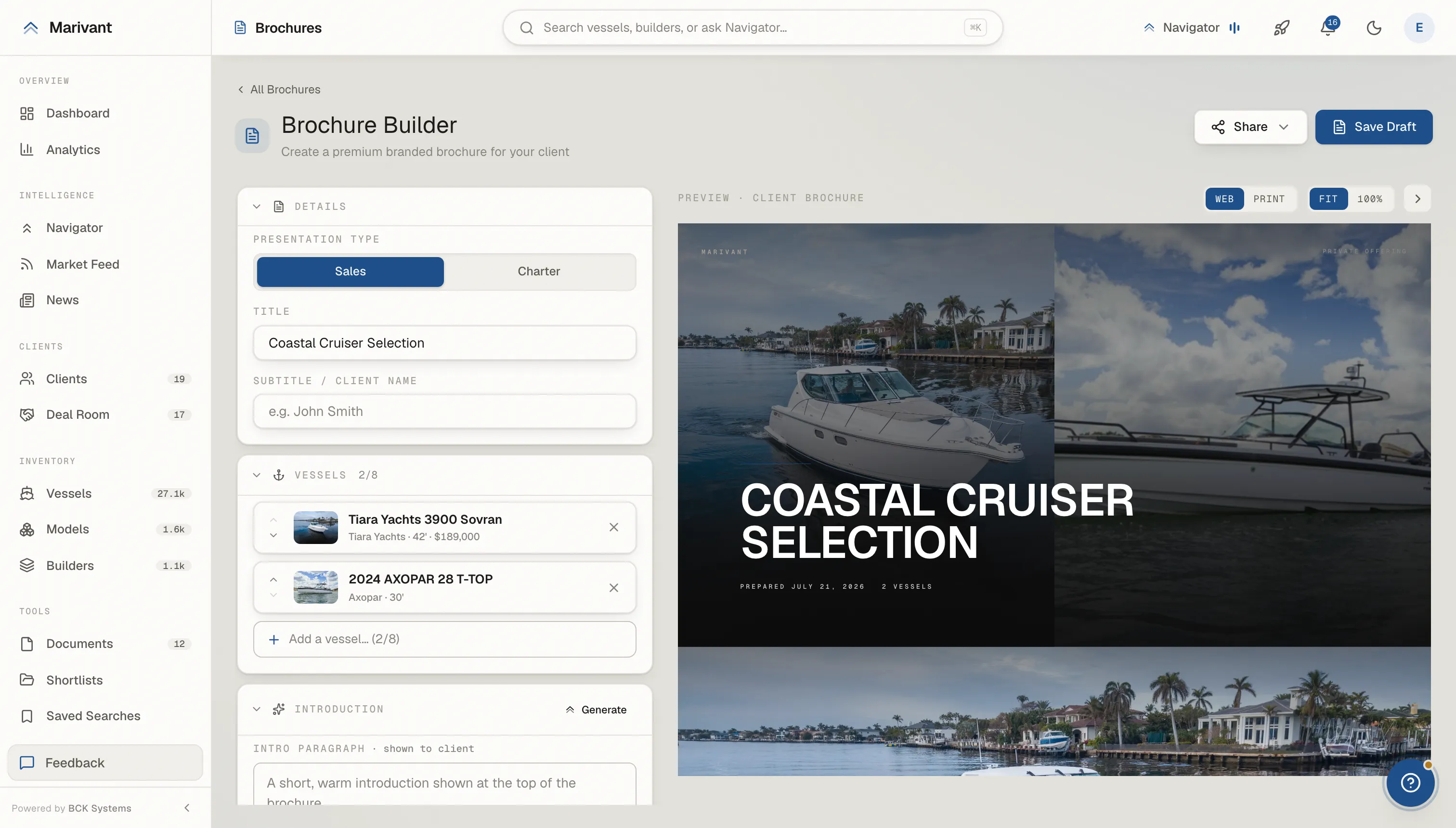Open the Feedback button

coord(105,763)
